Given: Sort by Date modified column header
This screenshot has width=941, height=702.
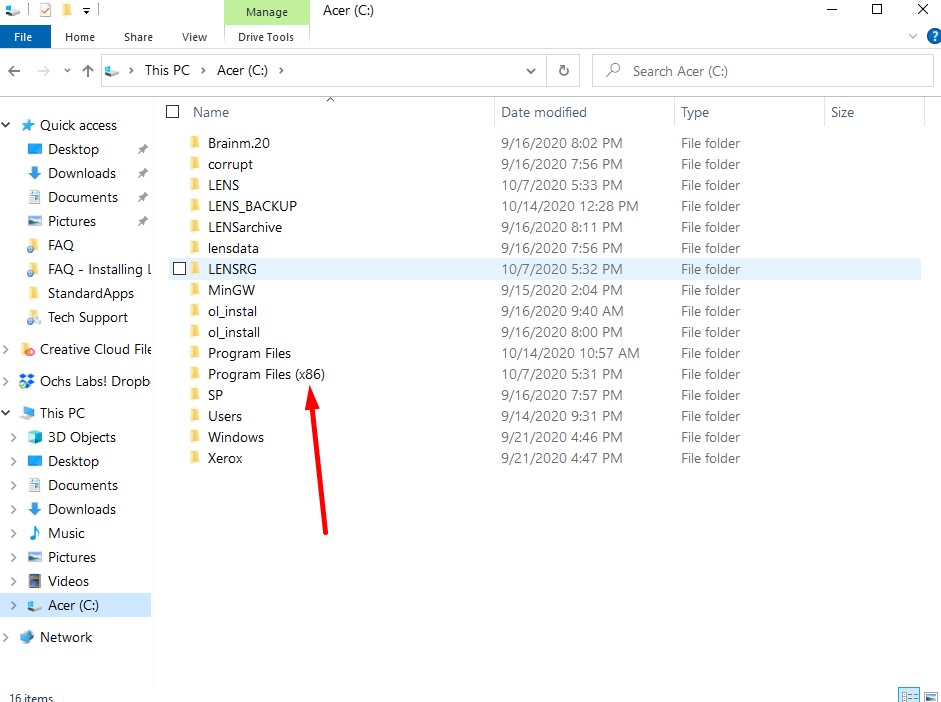Looking at the screenshot, I should (x=544, y=112).
